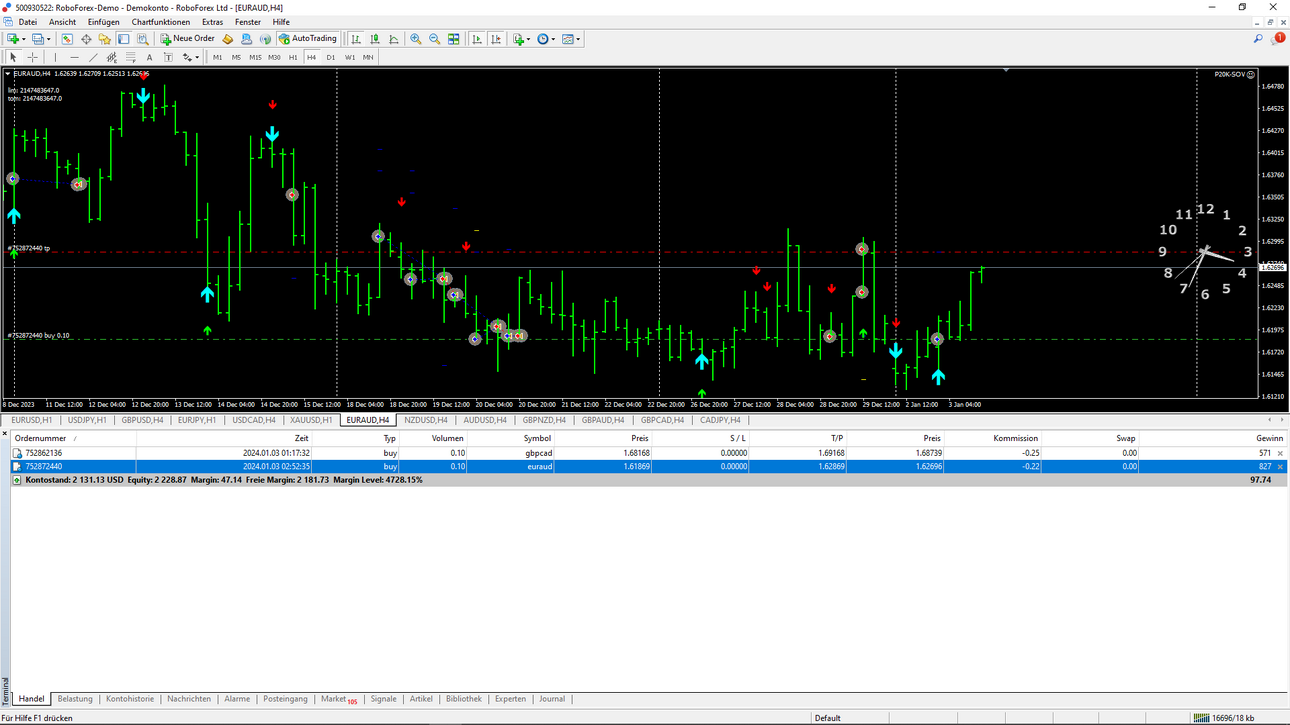1290x725 pixels.
Task: Switch timeframe to M1
Action: [217, 57]
